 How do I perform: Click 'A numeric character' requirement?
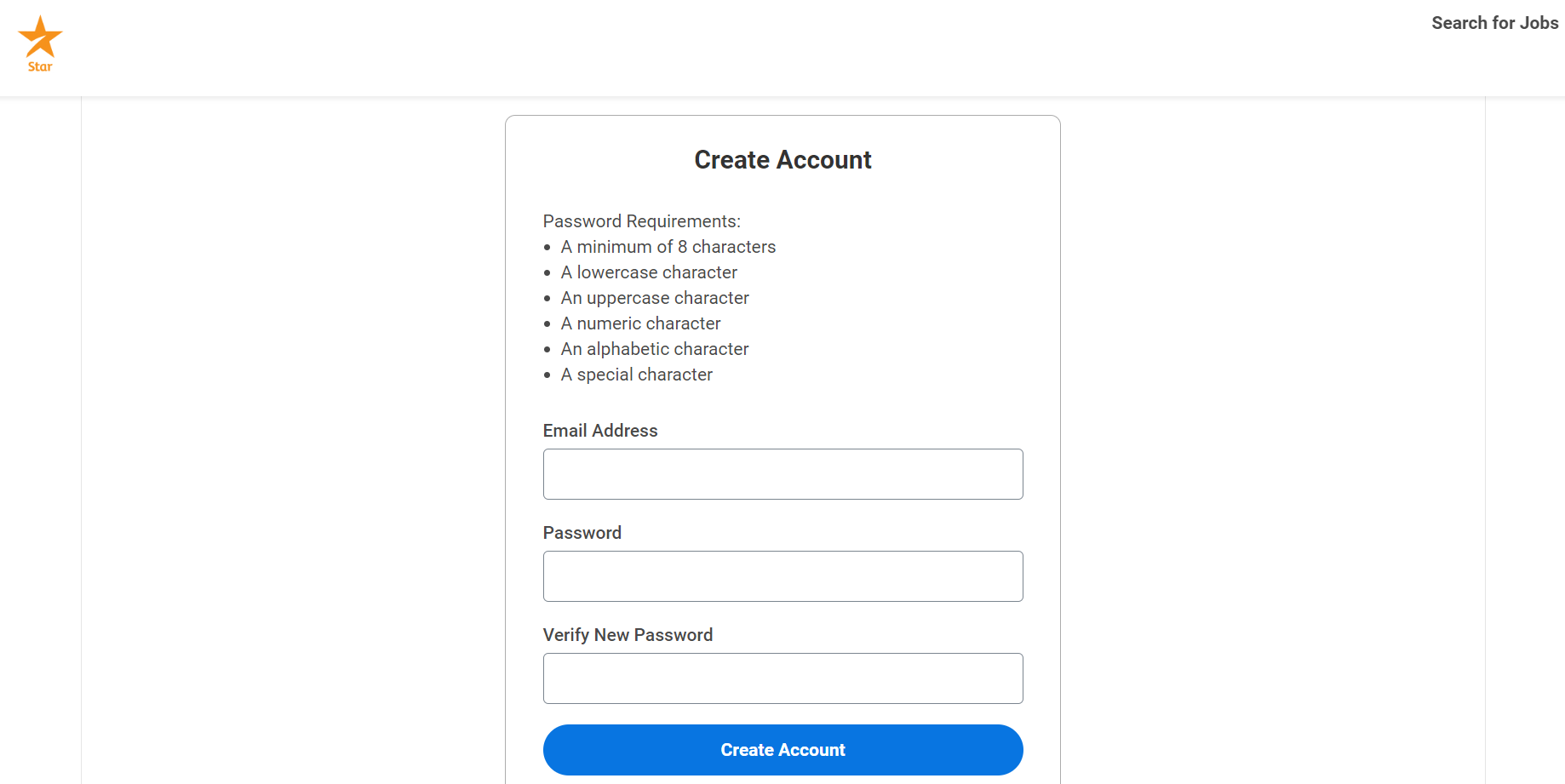pyautogui.click(x=640, y=323)
